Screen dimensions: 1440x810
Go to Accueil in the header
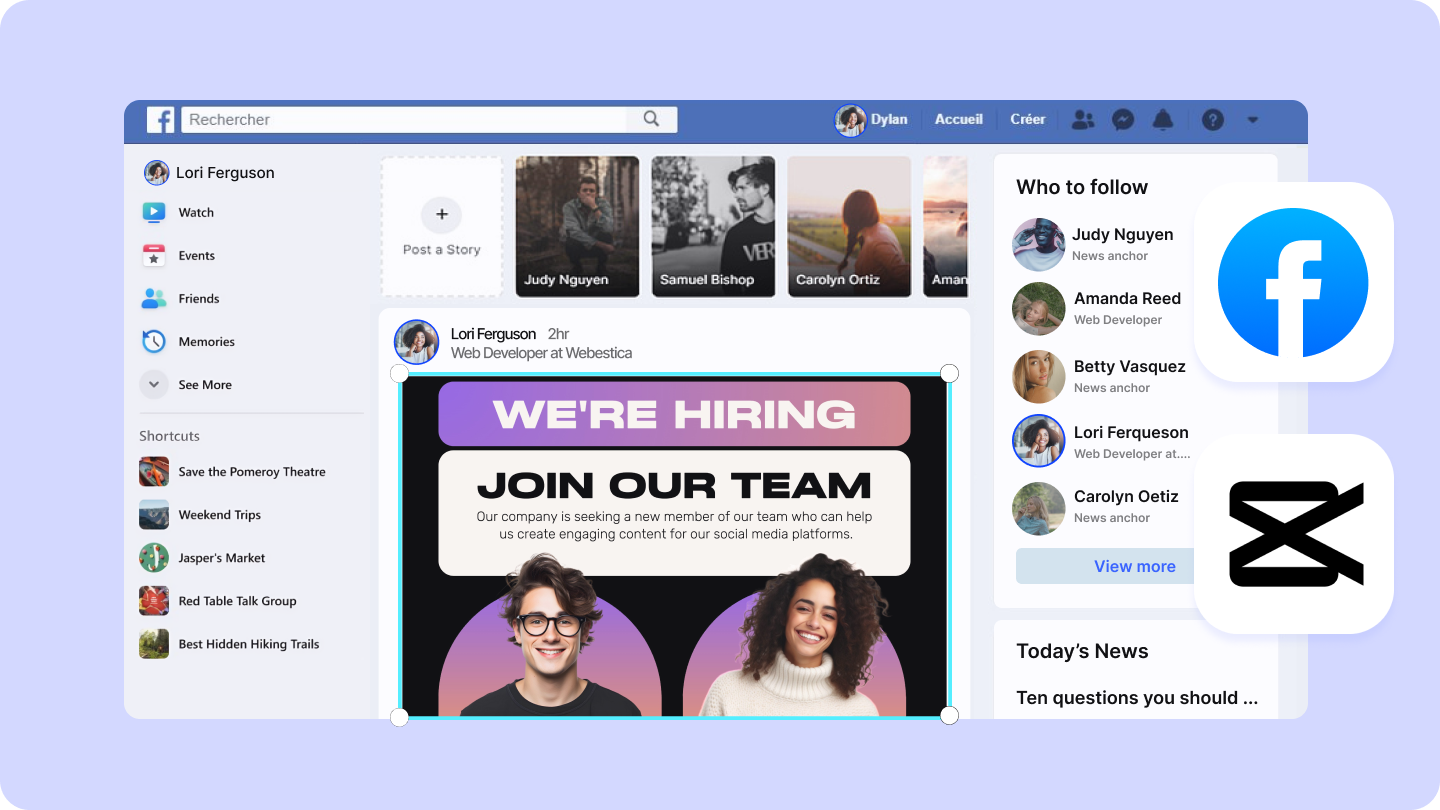point(959,119)
